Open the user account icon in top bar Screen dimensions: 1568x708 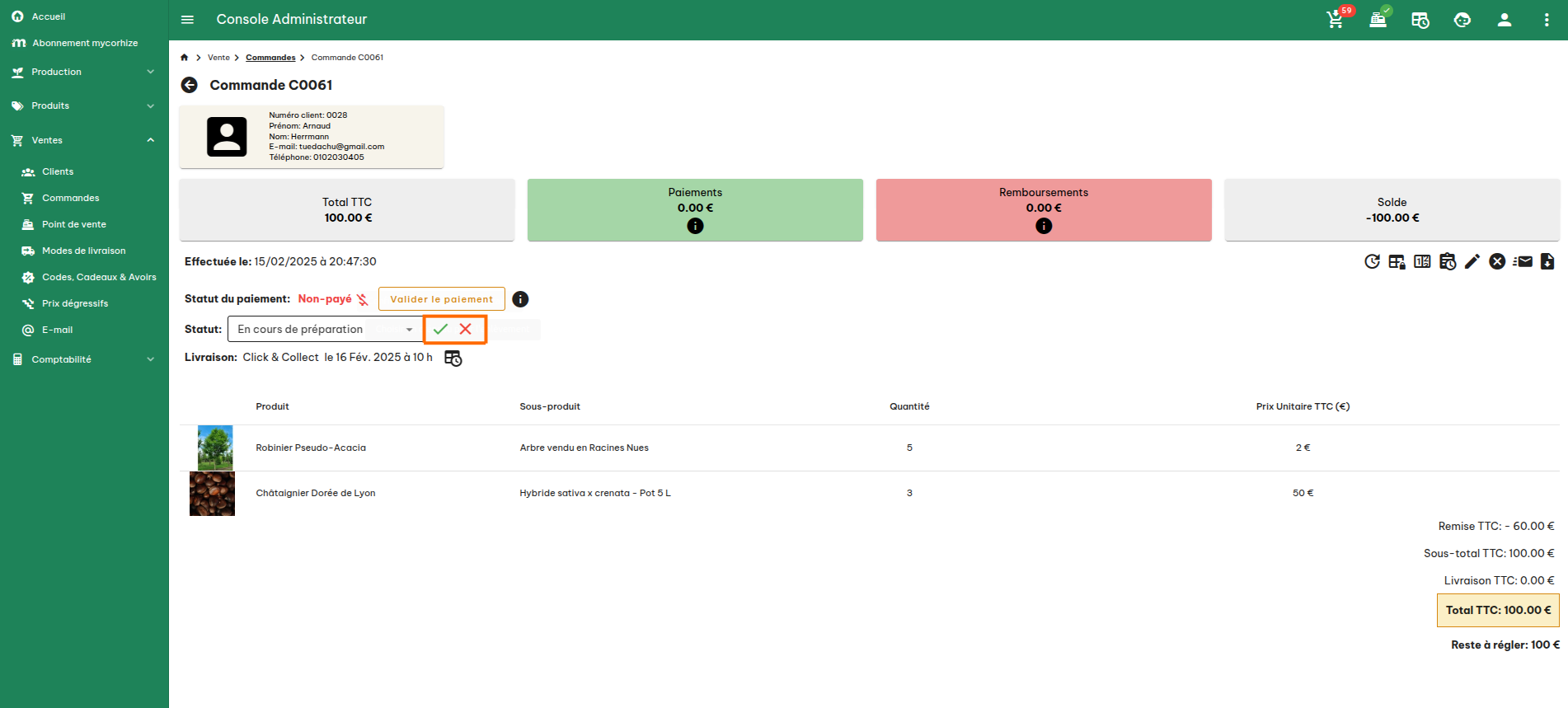(1504, 20)
